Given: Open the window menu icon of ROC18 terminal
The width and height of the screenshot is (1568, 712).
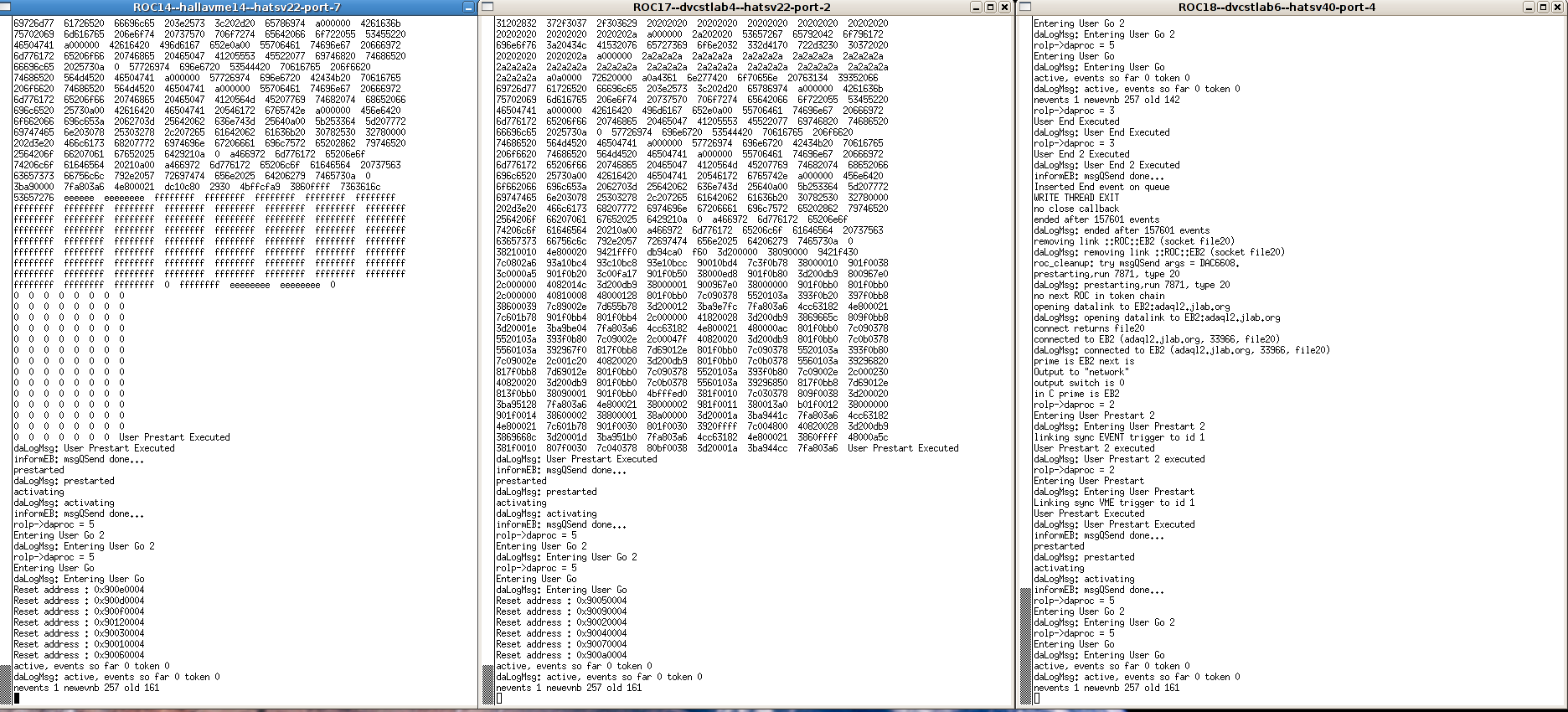Looking at the screenshot, I should pos(1024,7).
